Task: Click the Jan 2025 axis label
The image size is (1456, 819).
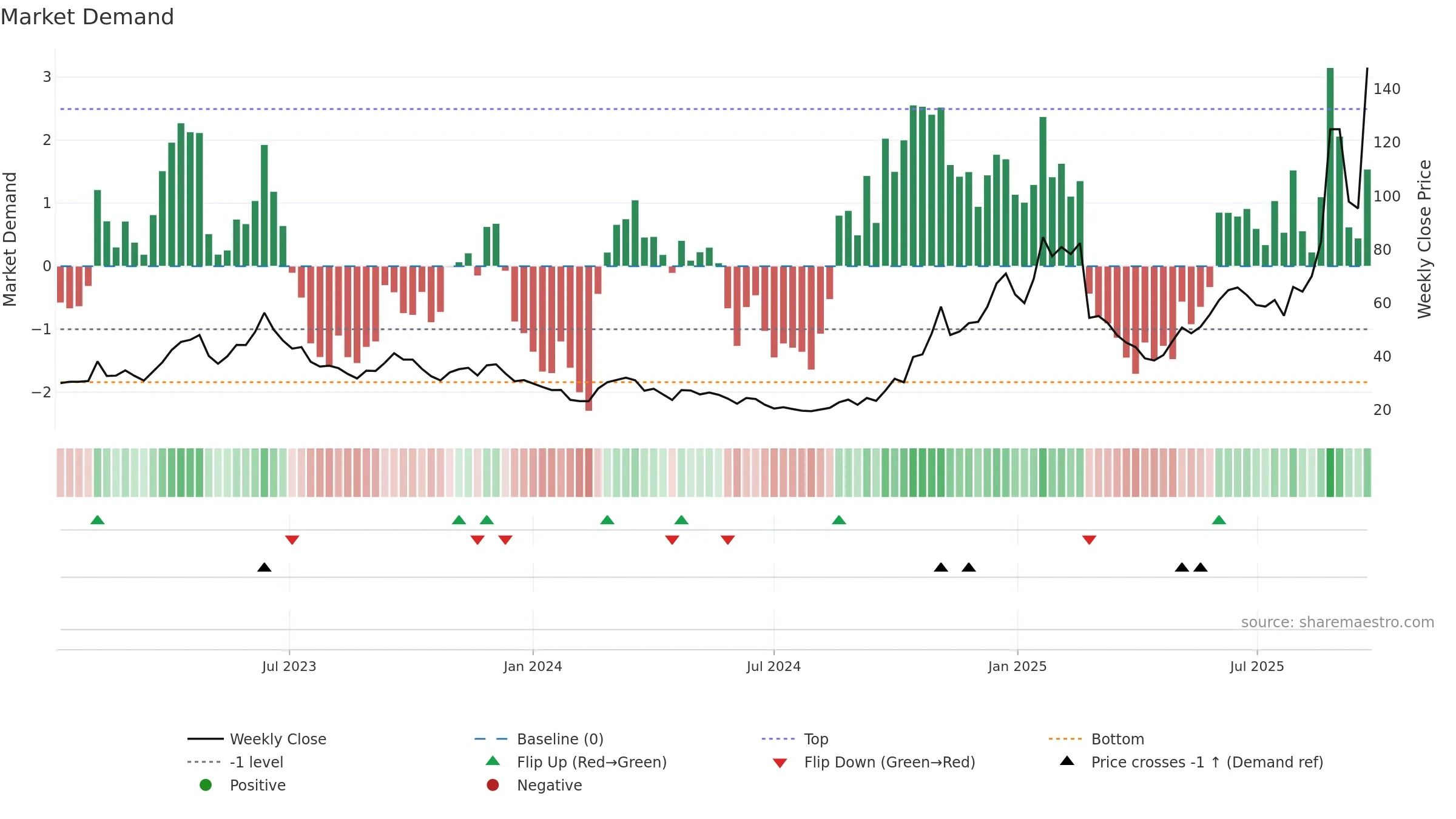Action: (1017, 667)
